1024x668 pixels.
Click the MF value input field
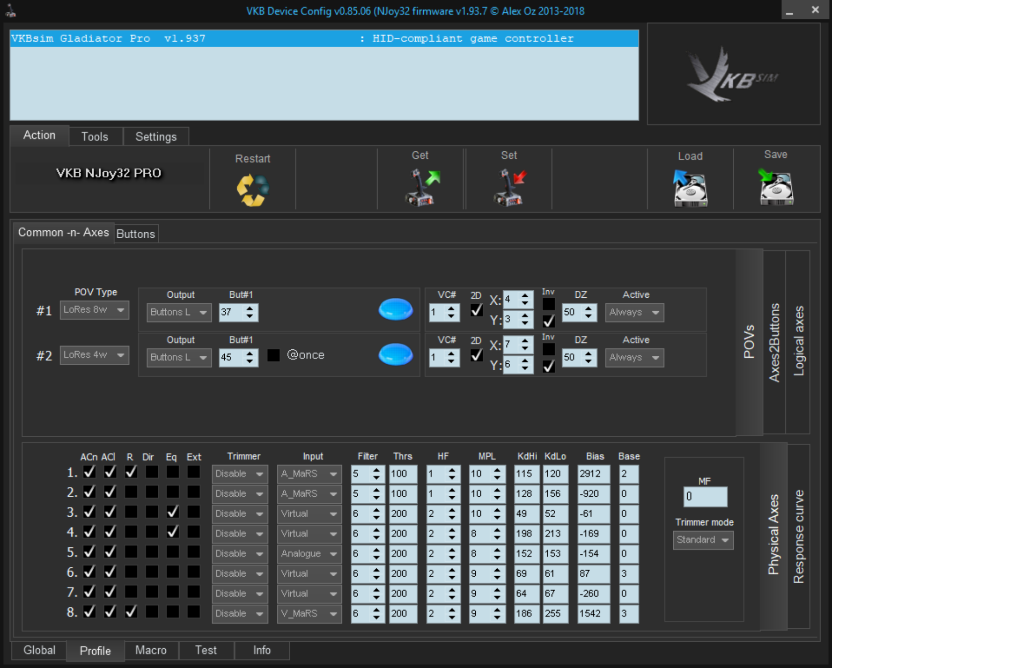coord(706,497)
